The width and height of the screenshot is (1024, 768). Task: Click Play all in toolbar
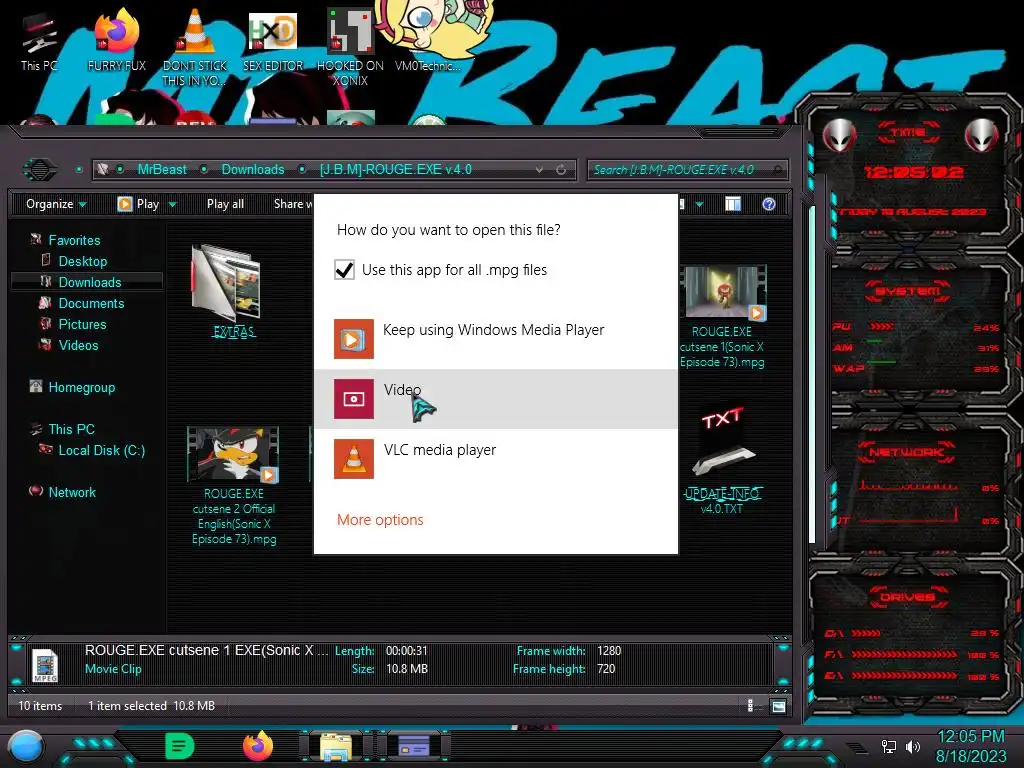(x=225, y=204)
